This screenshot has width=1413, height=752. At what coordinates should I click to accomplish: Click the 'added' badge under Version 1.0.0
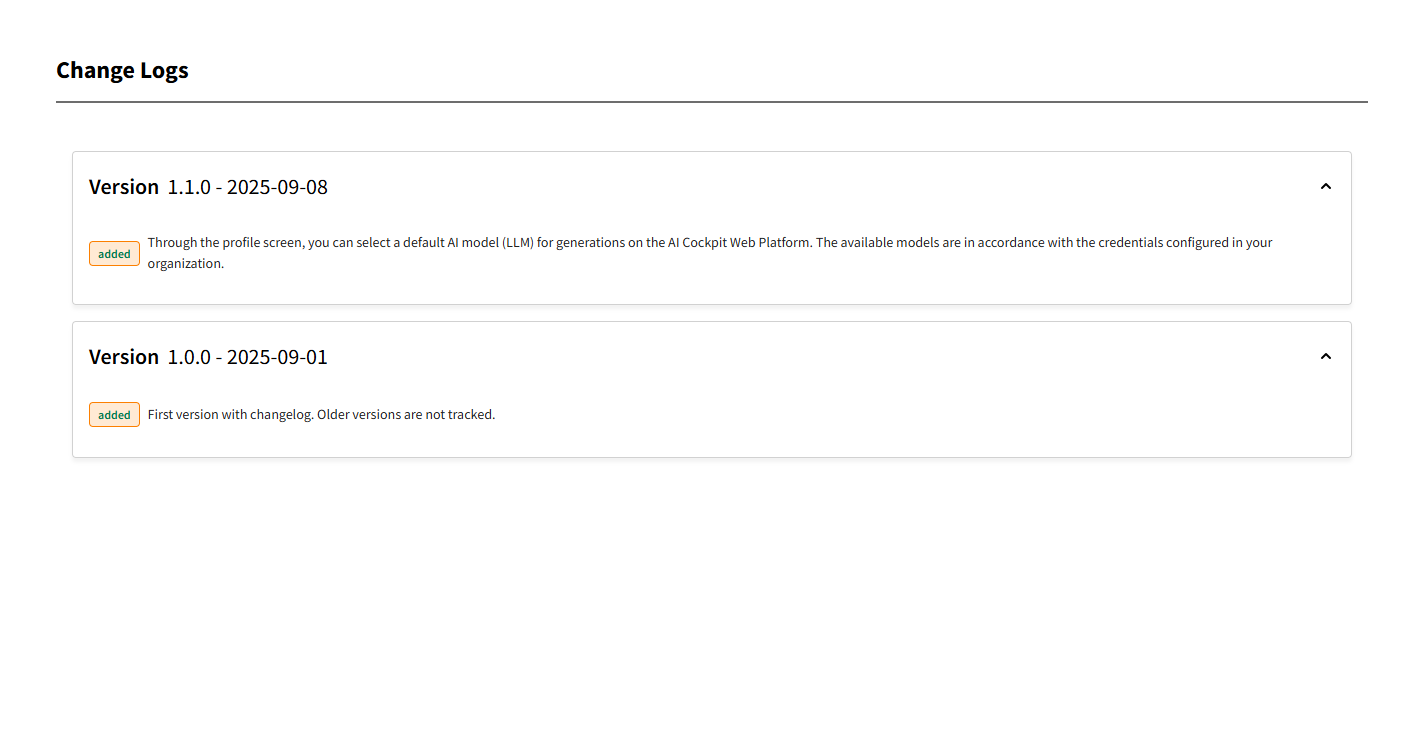click(114, 415)
